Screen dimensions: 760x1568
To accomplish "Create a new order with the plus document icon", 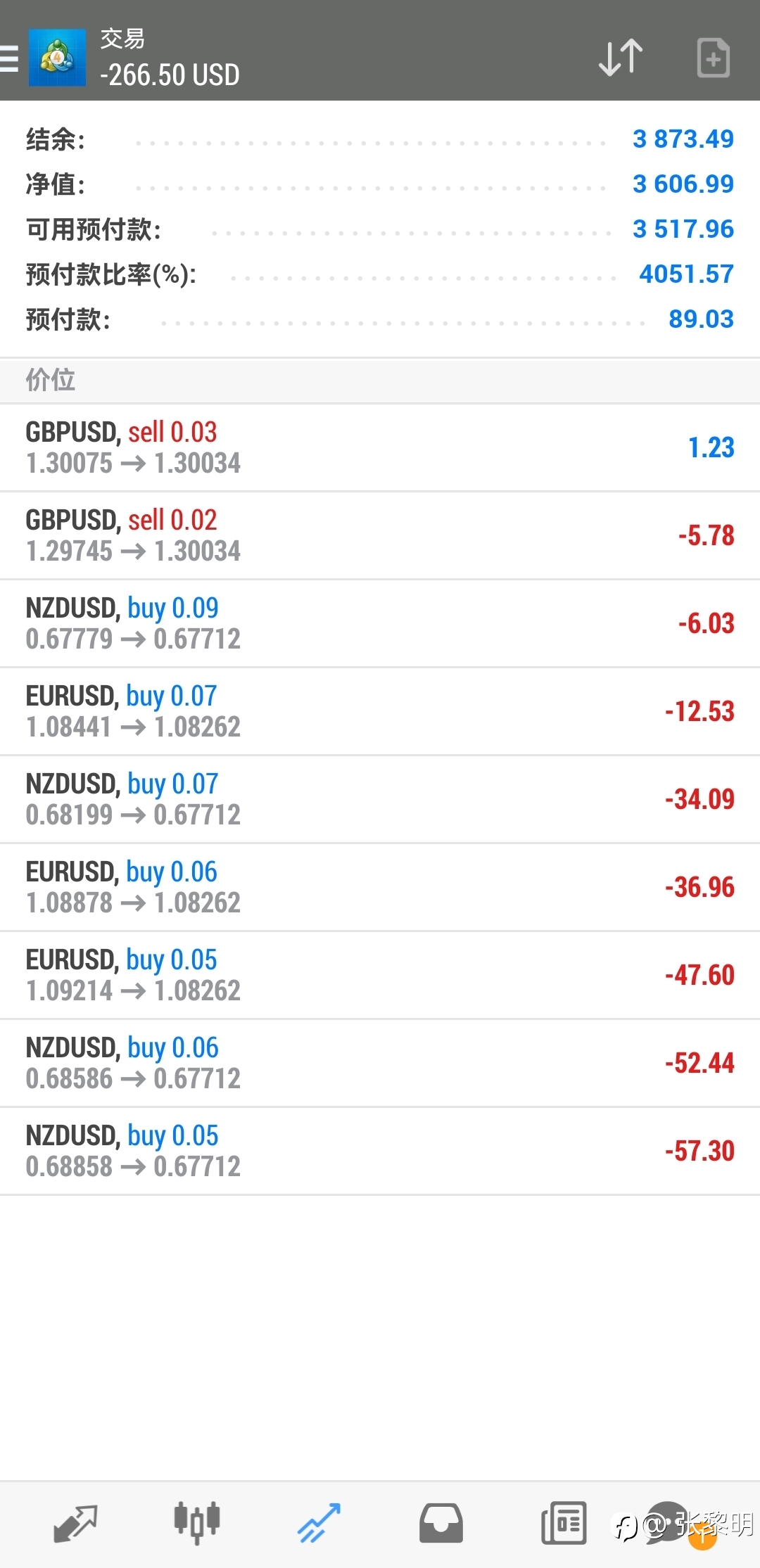I will point(713,58).
